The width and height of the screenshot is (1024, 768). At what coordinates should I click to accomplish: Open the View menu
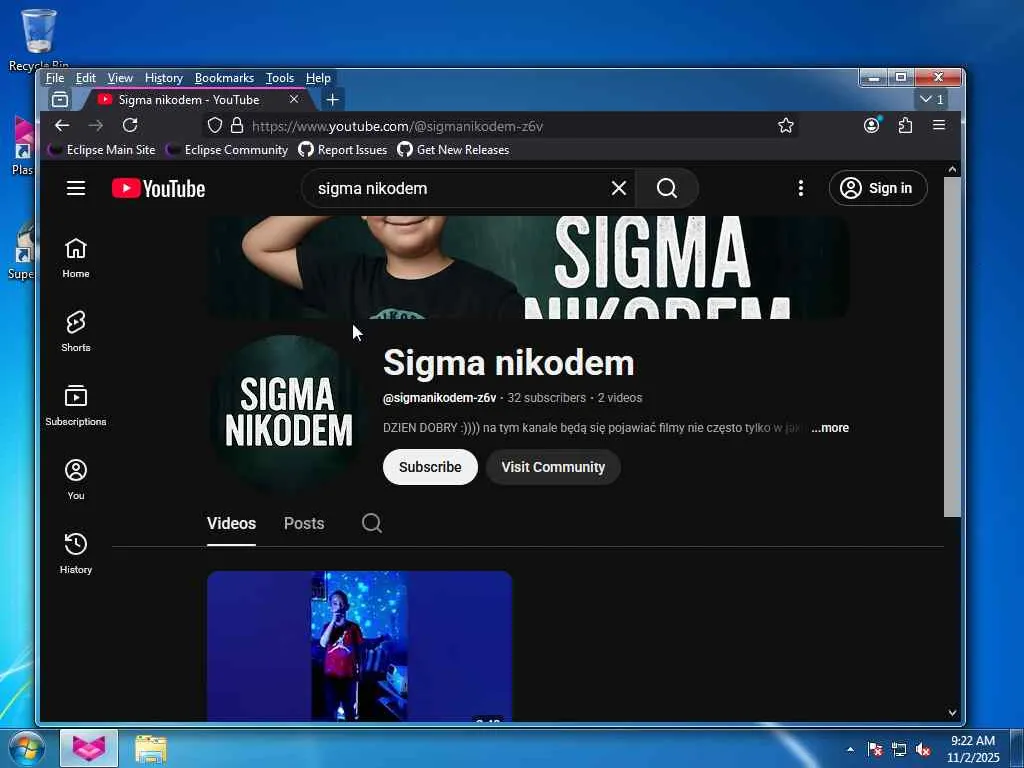click(120, 78)
